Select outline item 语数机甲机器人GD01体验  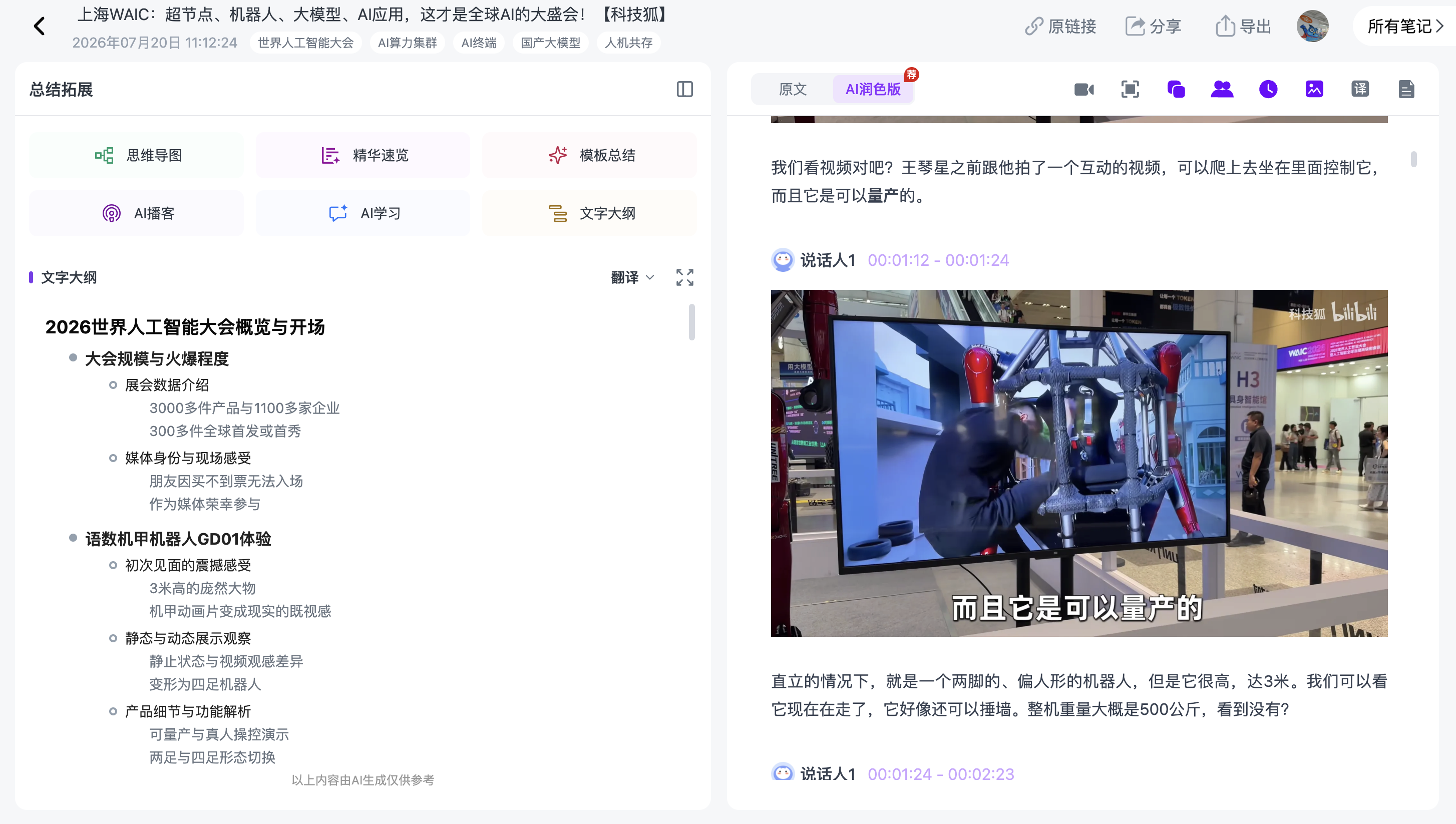click(178, 539)
